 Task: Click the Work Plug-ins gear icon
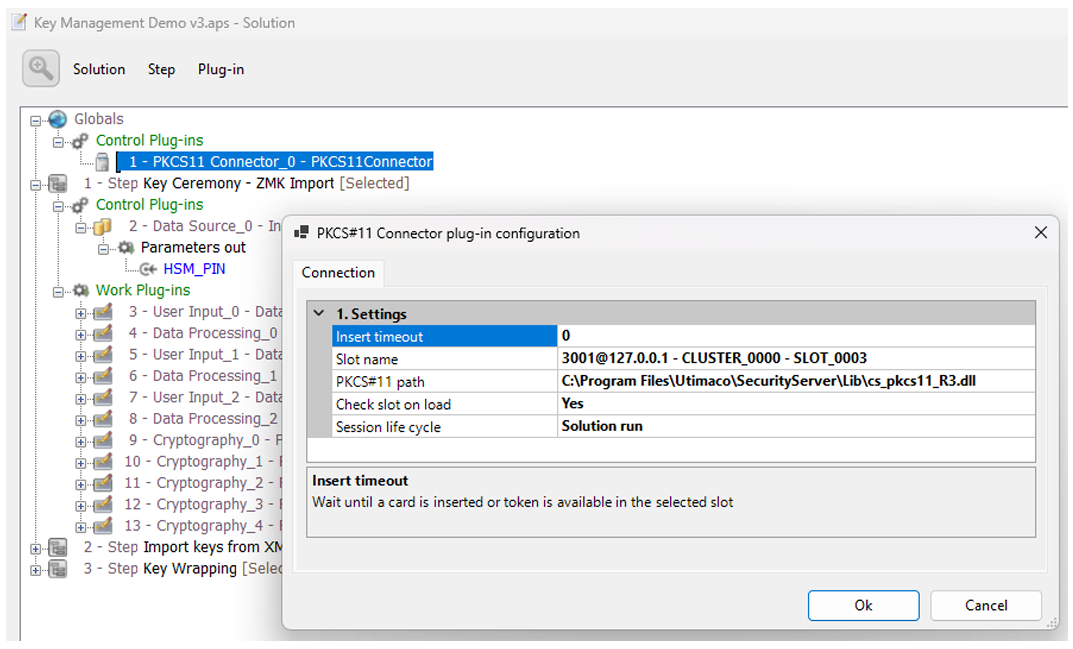(81, 290)
